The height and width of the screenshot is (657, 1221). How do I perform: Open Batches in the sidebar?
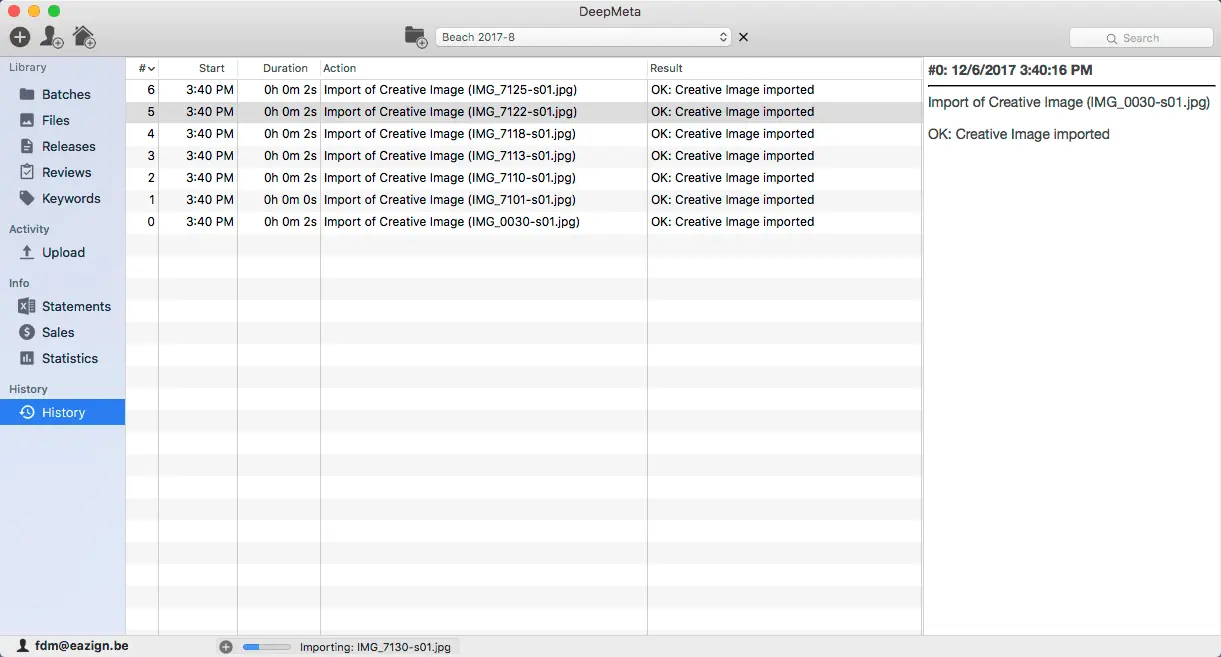[62, 94]
